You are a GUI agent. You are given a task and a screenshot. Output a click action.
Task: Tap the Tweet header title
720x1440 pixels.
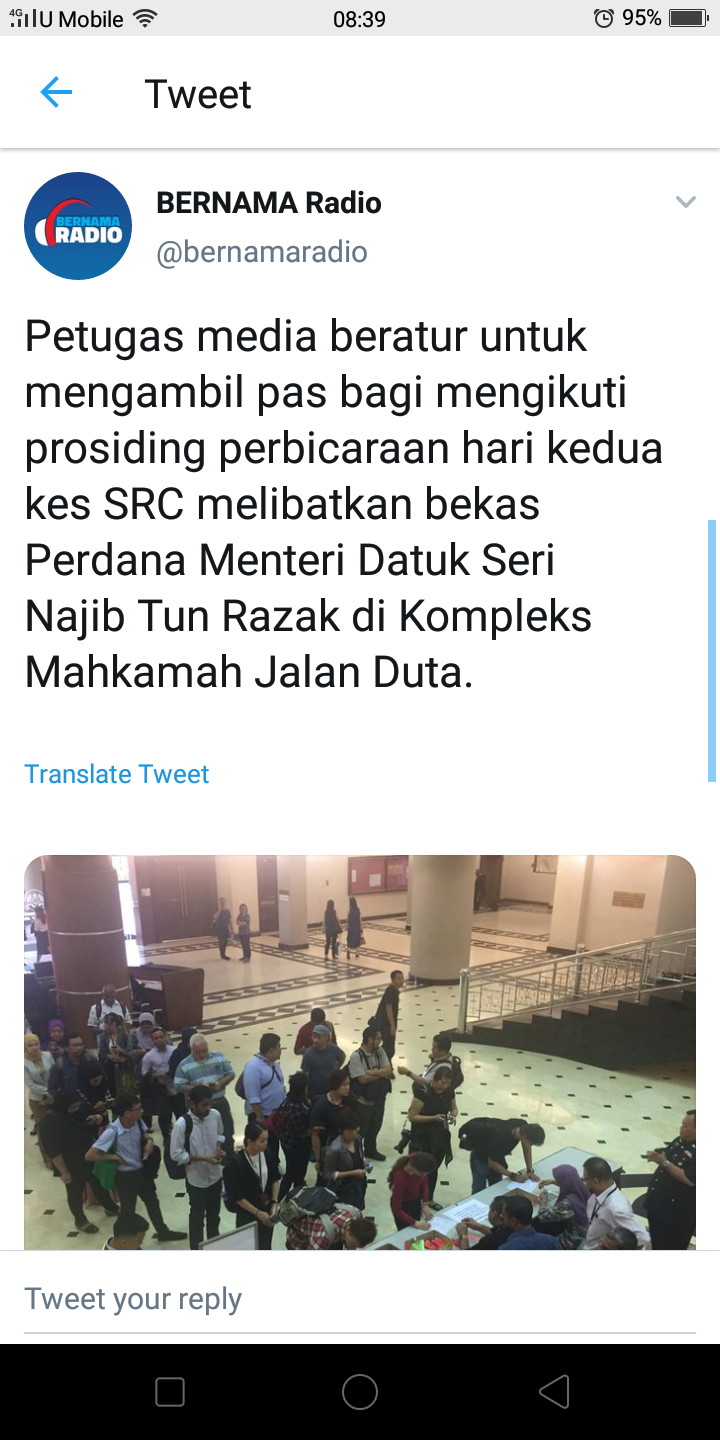(198, 94)
